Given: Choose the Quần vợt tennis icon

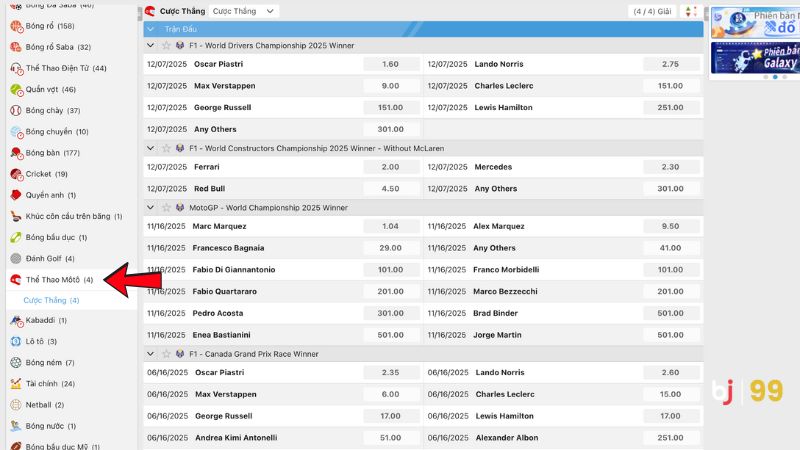Looking at the screenshot, I should [16, 89].
